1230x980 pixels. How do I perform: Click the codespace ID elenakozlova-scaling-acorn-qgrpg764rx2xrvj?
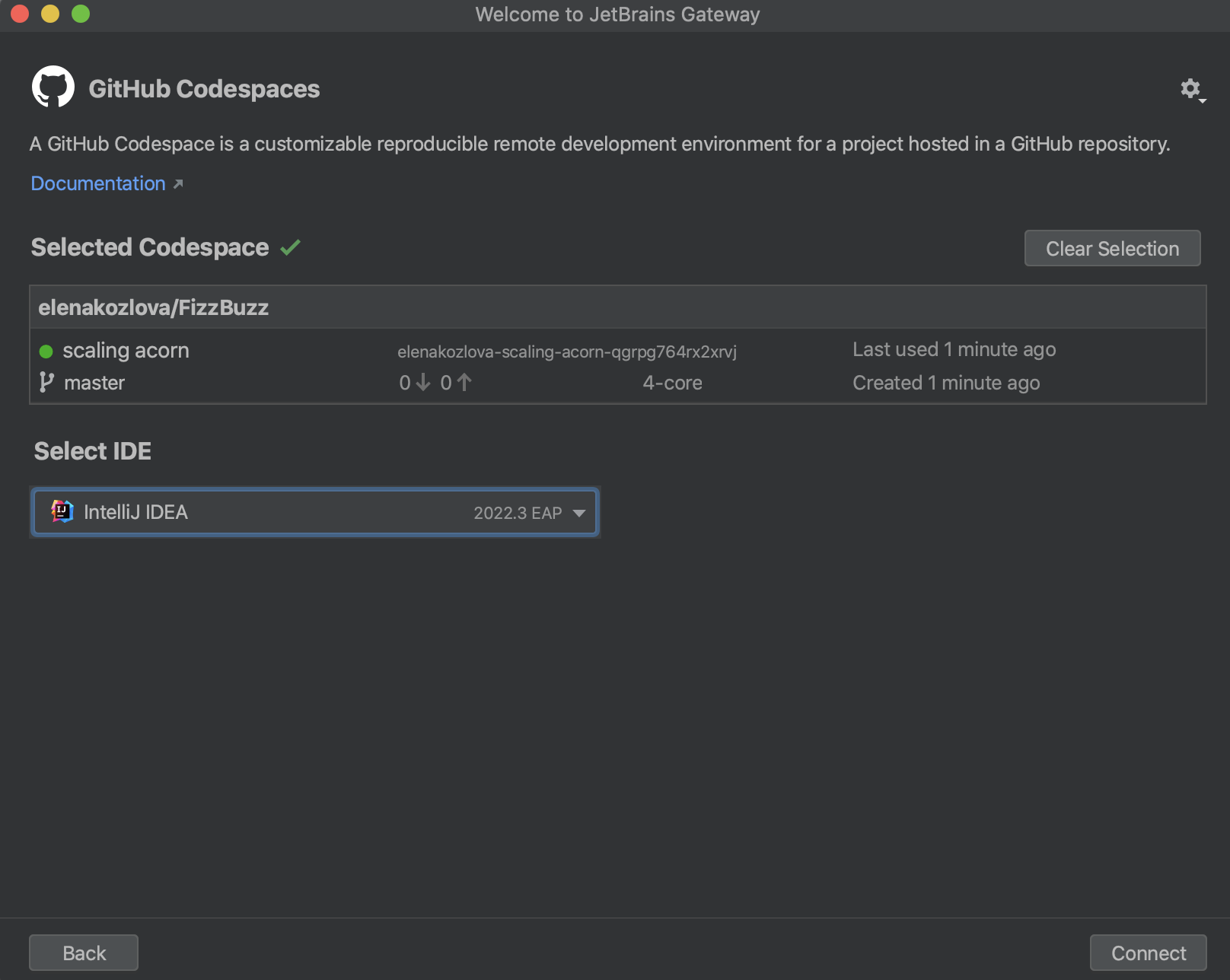click(x=567, y=352)
